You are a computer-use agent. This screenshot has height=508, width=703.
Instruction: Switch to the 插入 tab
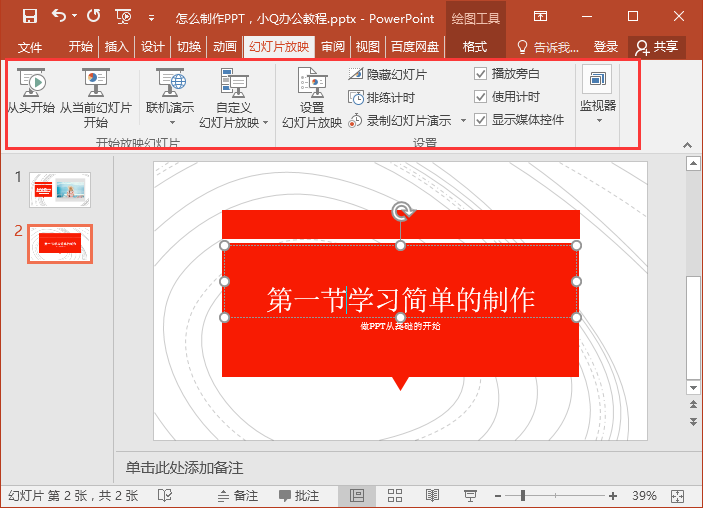point(117,47)
